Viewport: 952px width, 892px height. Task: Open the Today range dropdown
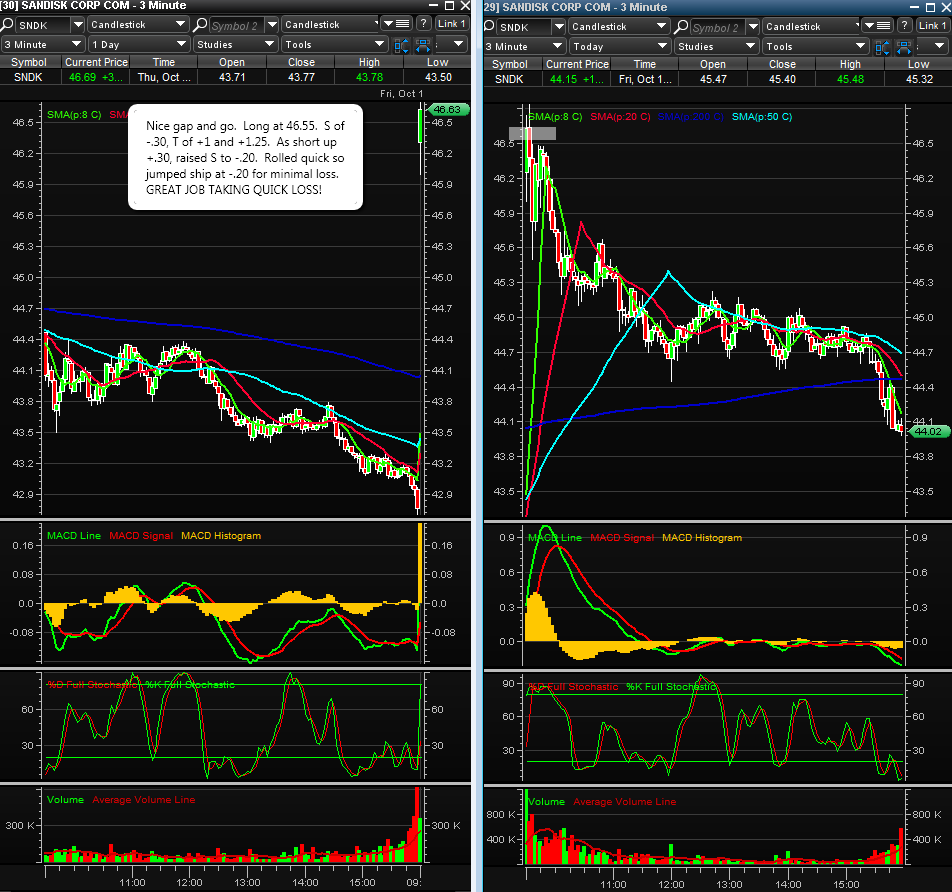[619, 47]
